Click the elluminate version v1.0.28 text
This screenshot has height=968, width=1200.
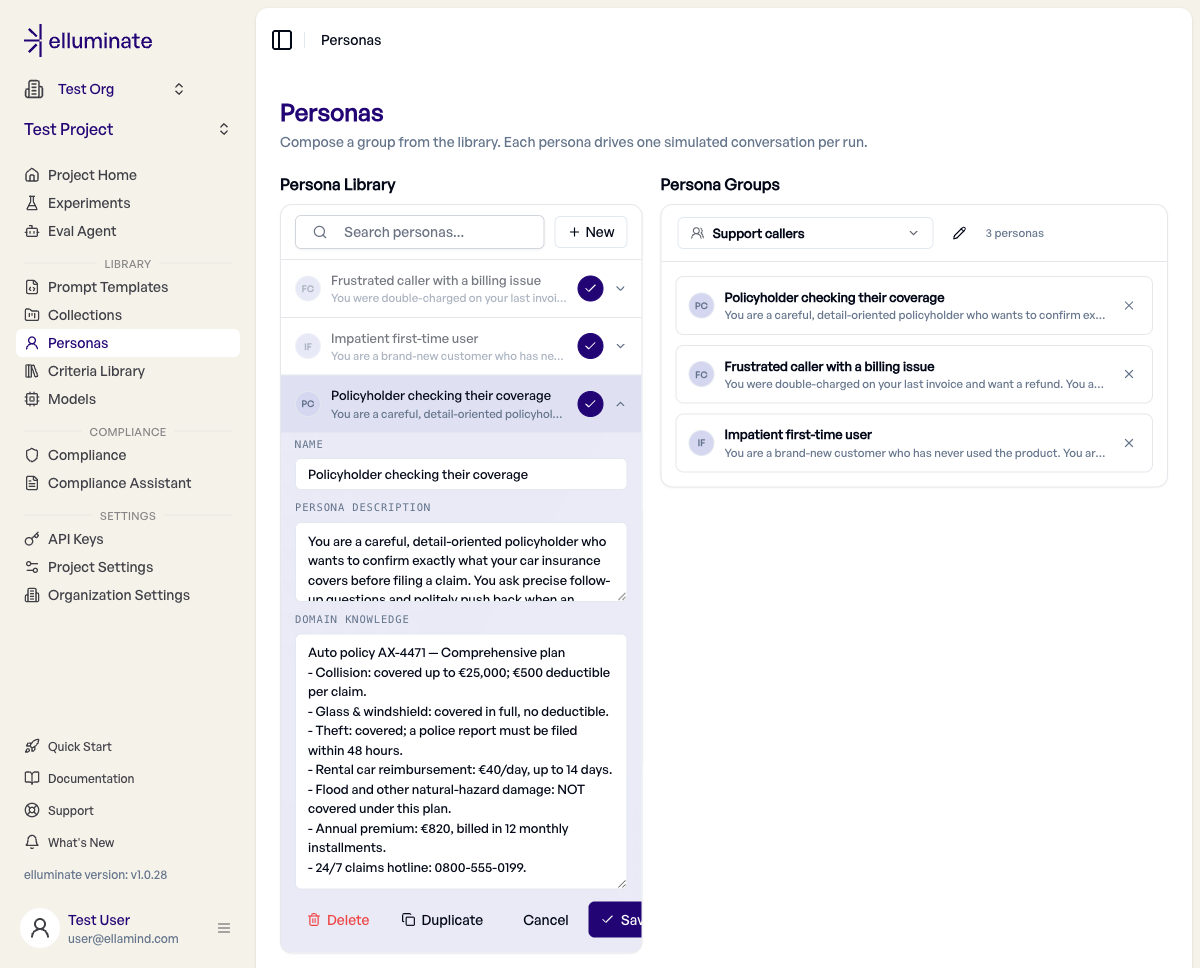coord(96,875)
